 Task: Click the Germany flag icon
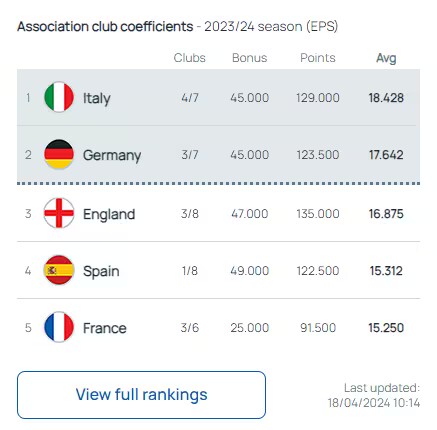59,154
